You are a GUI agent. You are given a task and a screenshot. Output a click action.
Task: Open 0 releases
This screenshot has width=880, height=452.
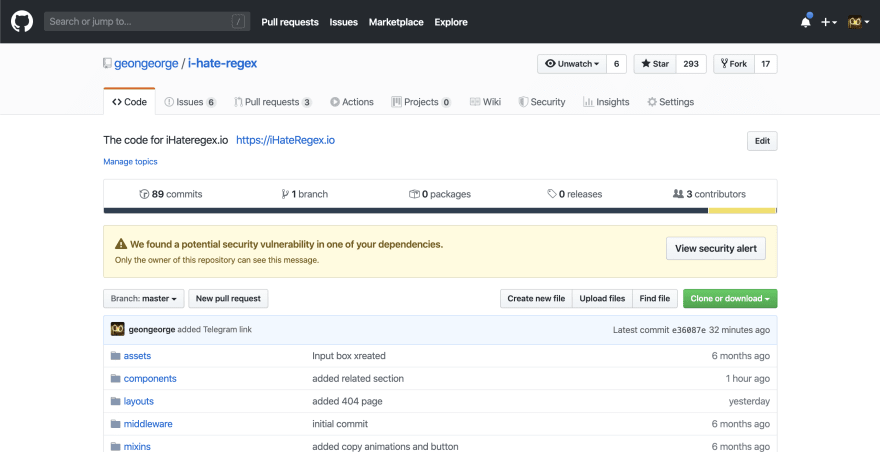click(575, 194)
